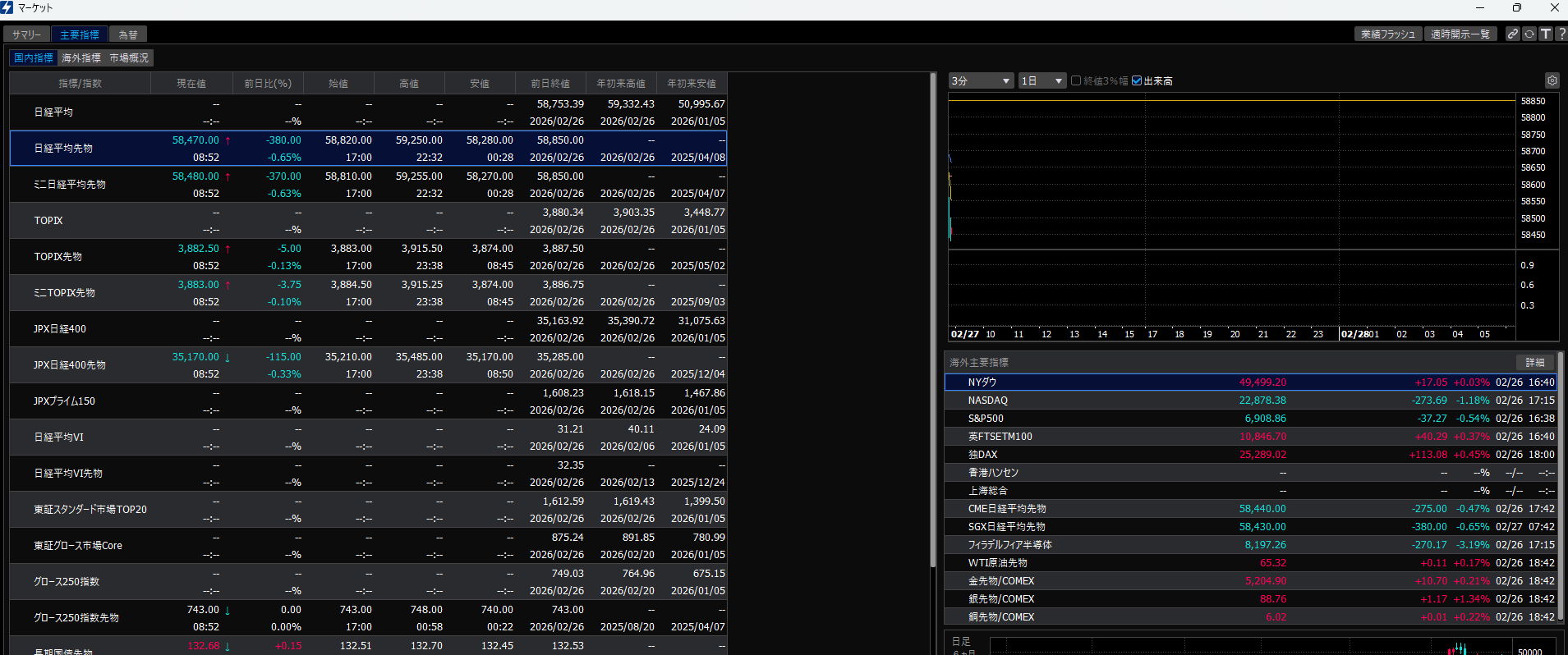
Task: Open the 3分 interval dropdown
Action: (x=981, y=80)
